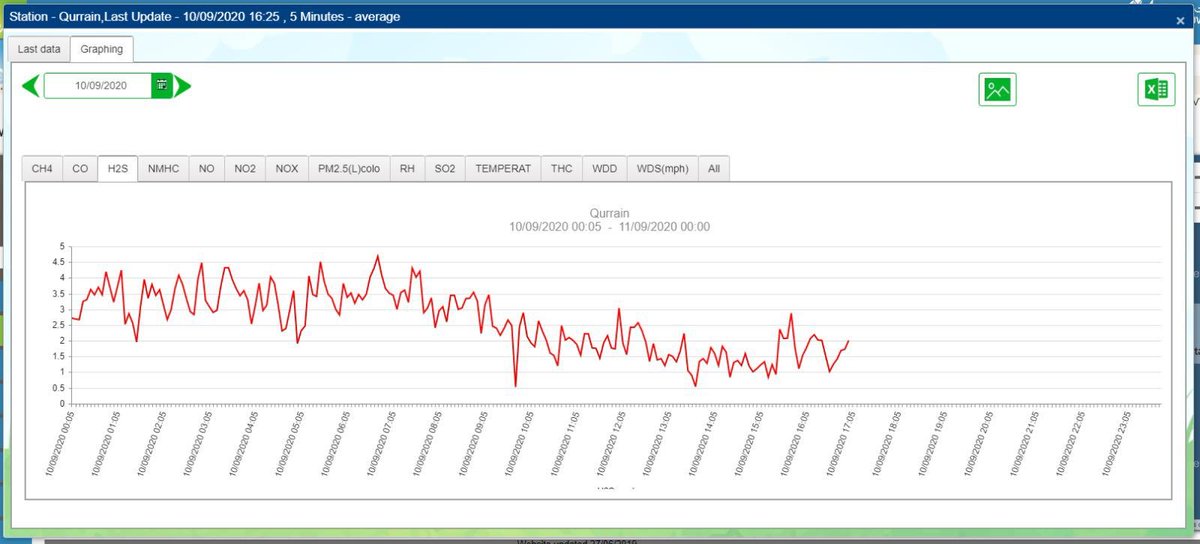The width and height of the screenshot is (1200, 544).
Task: Select the Graphing tab
Action: [101, 49]
